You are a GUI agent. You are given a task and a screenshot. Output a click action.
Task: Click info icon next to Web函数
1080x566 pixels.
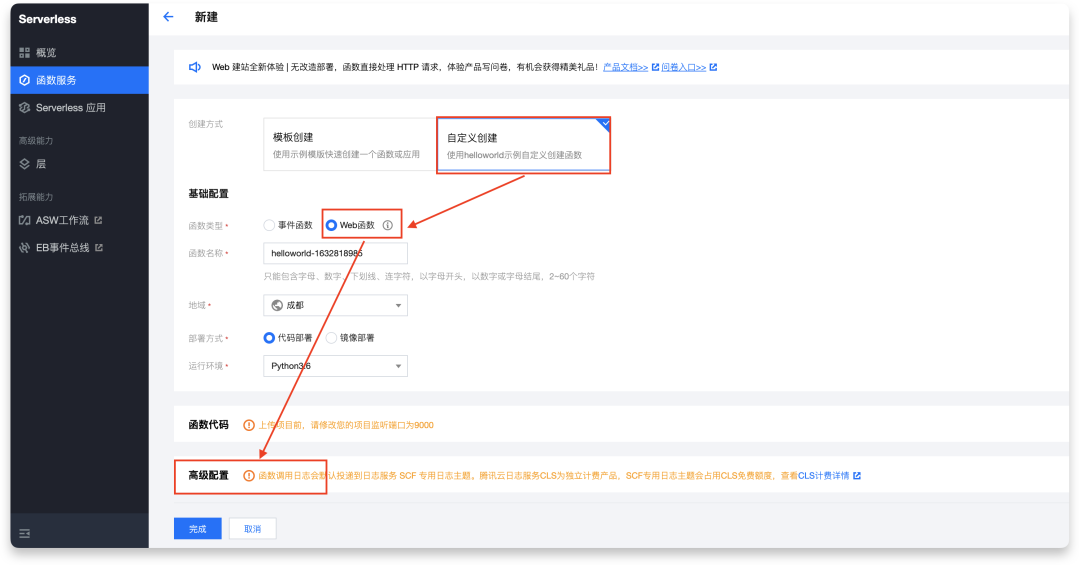click(x=388, y=225)
